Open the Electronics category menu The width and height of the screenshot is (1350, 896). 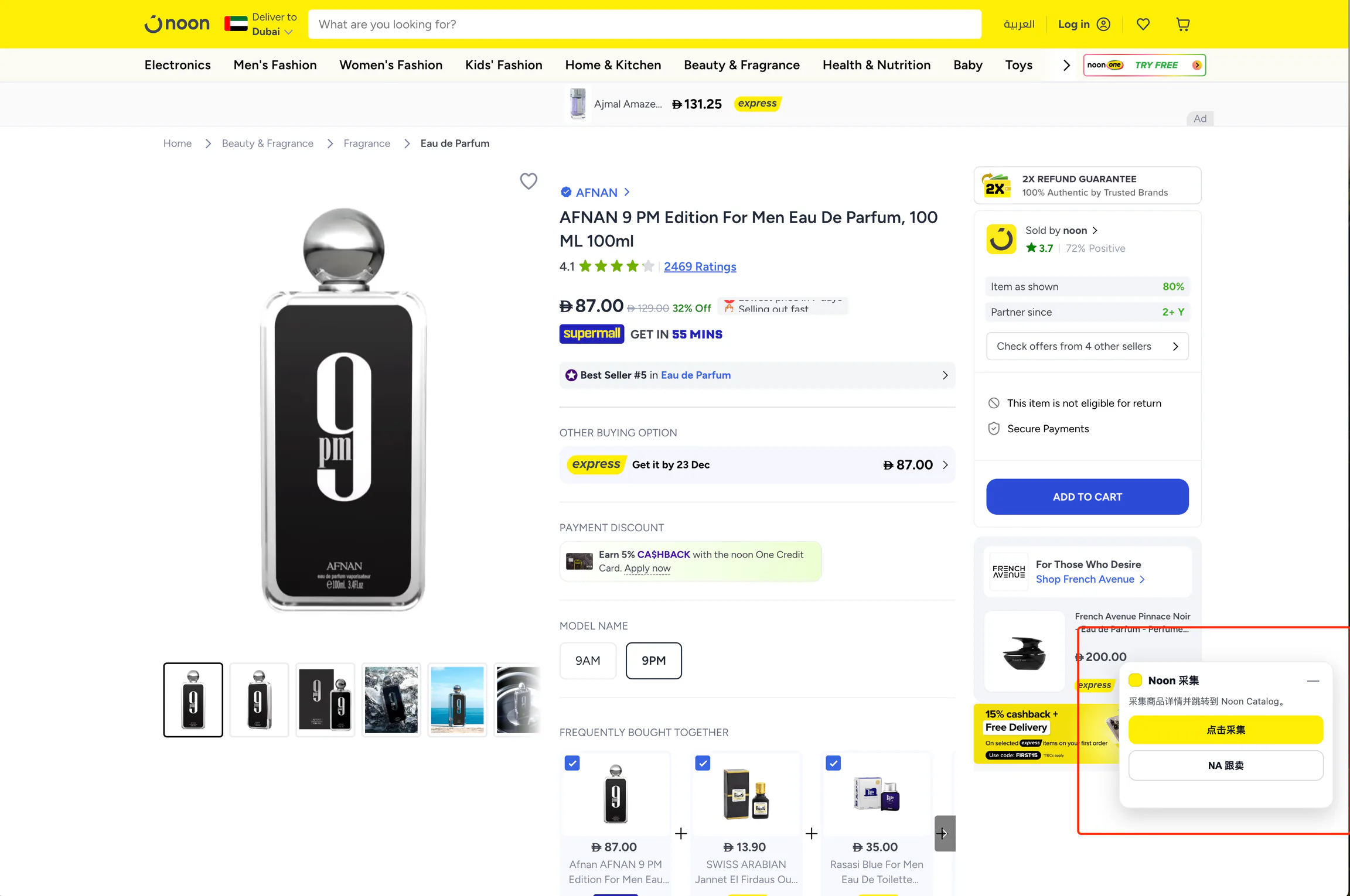[178, 65]
